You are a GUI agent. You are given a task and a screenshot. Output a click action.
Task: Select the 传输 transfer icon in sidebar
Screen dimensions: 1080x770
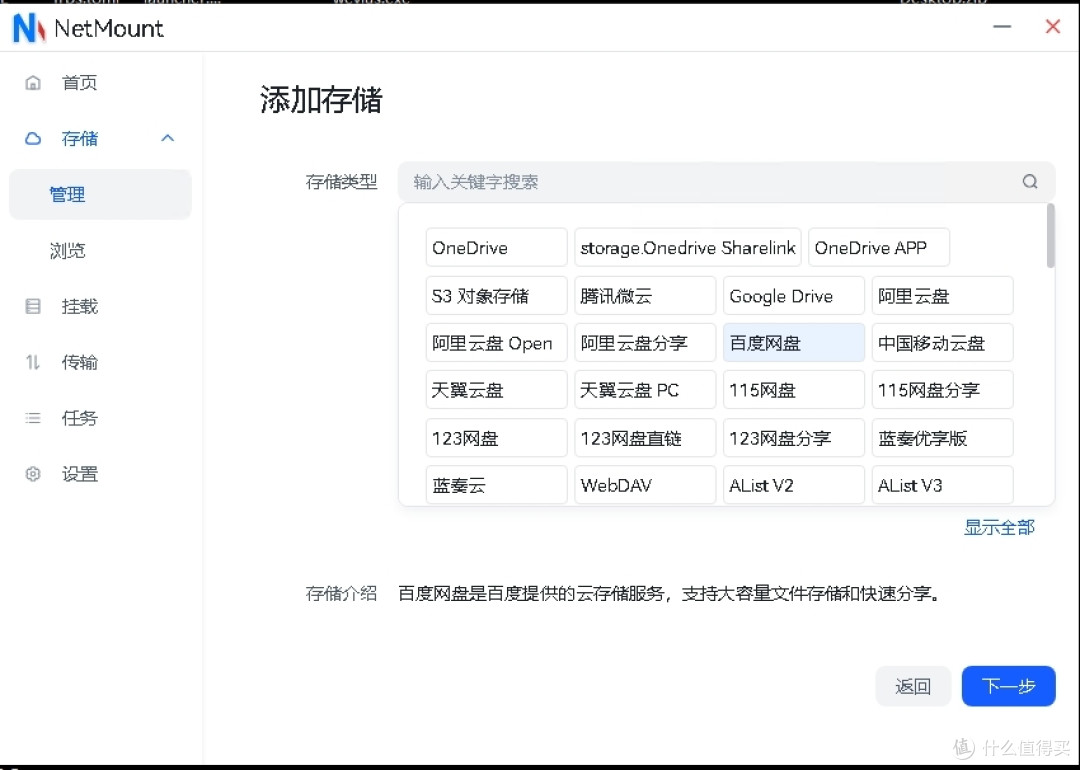(34, 362)
